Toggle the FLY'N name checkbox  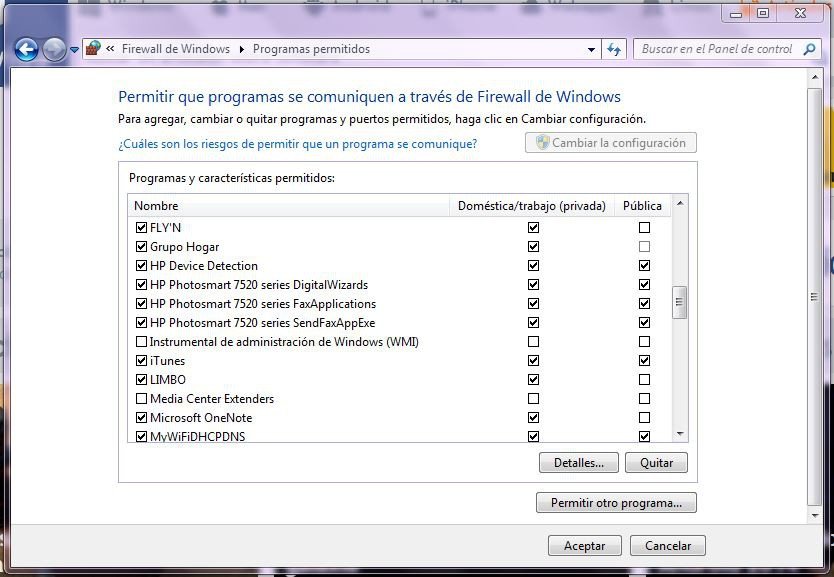click(141, 228)
